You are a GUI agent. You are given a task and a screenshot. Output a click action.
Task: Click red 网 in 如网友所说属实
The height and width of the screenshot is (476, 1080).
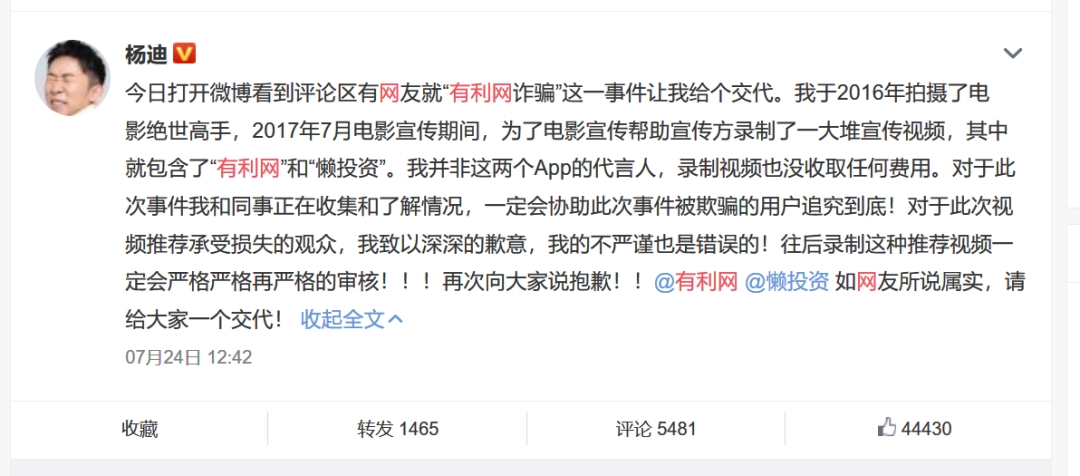[866, 282]
